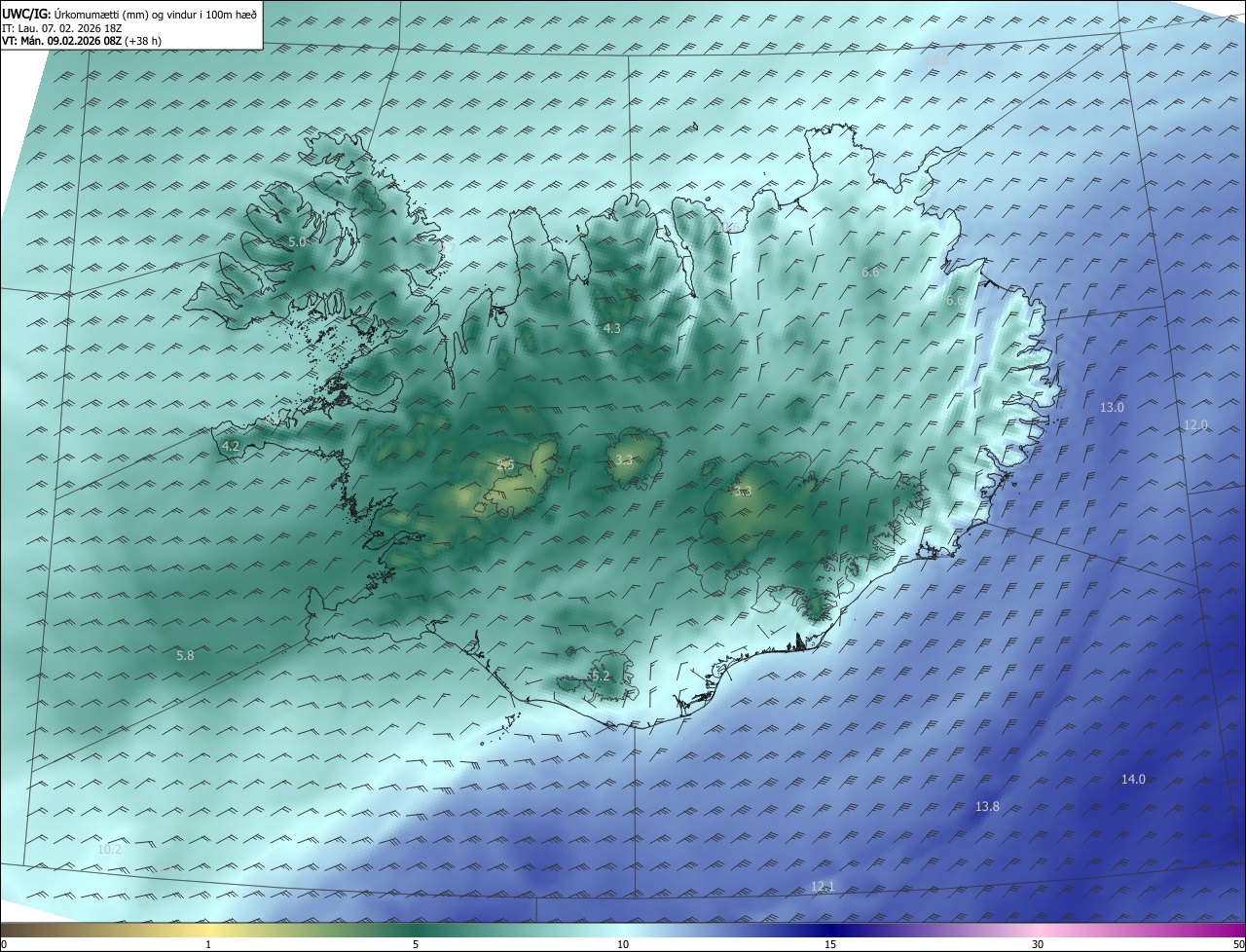Screen dimensions: 1246x952
Task: Click the 3.3 value inside Hofsjökull glacier outline
Action: tap(624, 459)
